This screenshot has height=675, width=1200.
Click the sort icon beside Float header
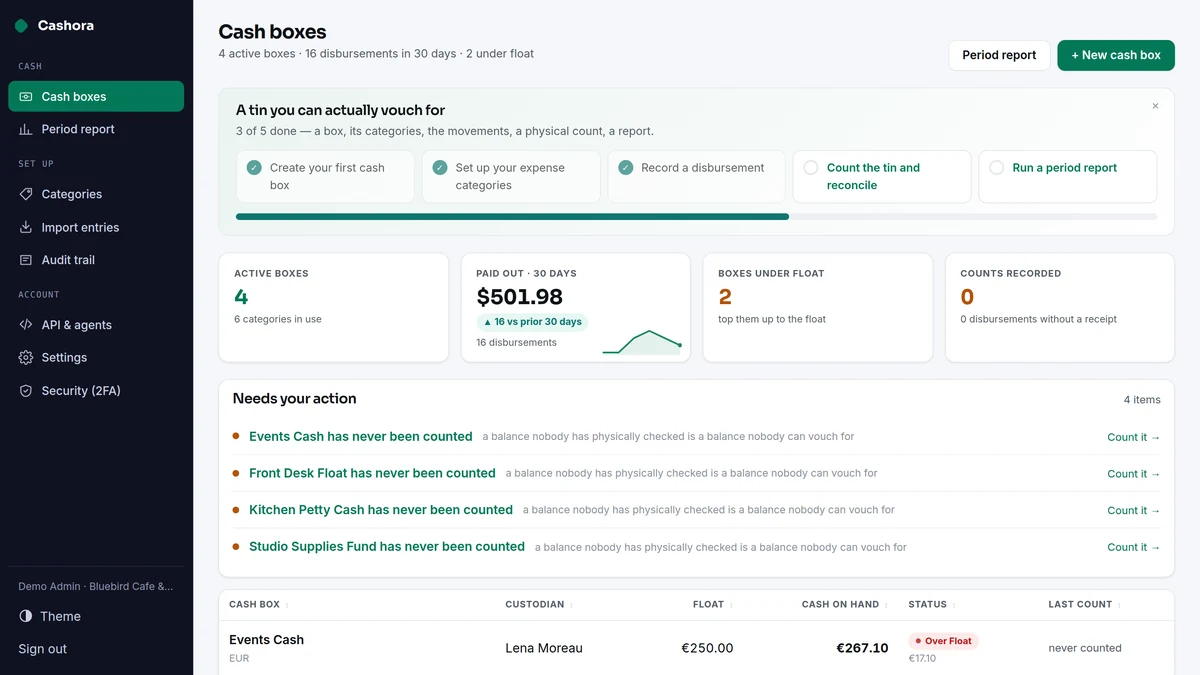click(x=731, y=605)
